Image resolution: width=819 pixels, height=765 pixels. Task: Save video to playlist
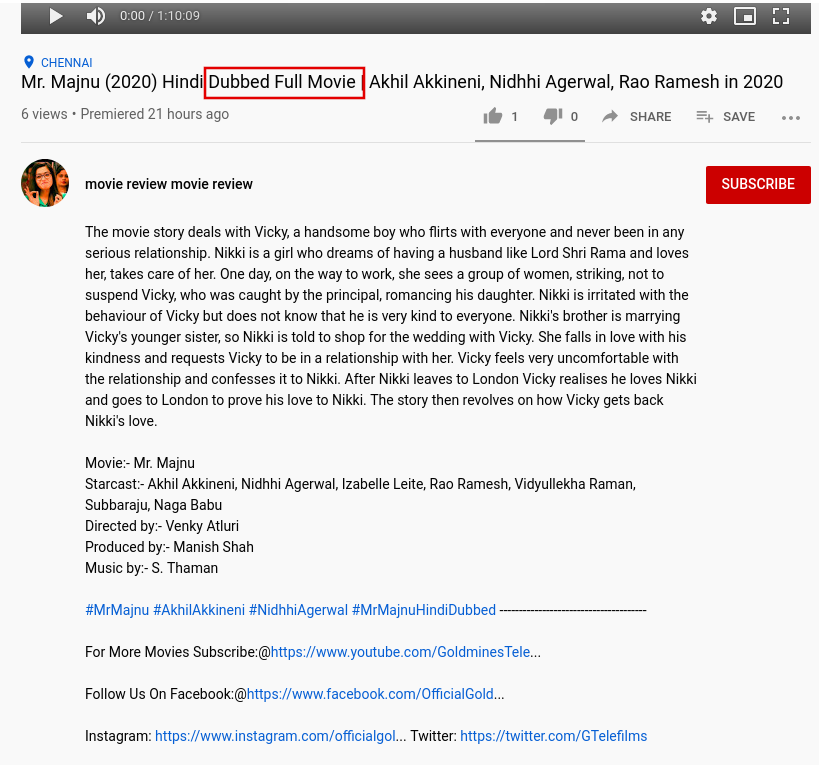pos(726,116)
